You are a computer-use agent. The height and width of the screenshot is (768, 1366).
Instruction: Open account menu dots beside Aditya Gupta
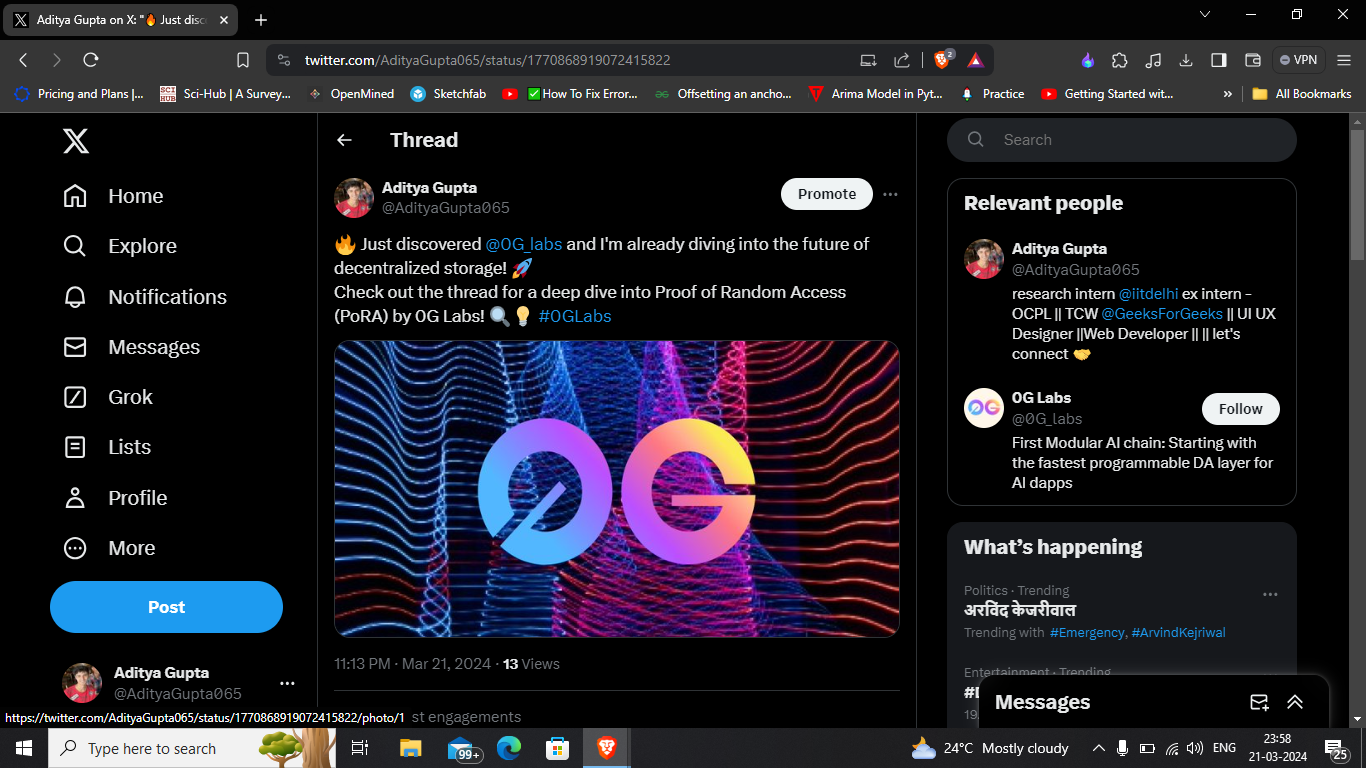coord(287,683)
